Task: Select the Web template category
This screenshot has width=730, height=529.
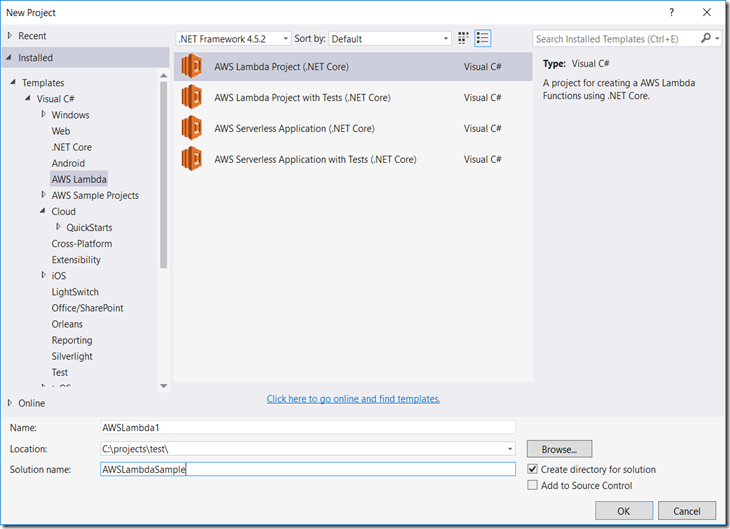Action: pyautogui.click(x=61, y=131)
